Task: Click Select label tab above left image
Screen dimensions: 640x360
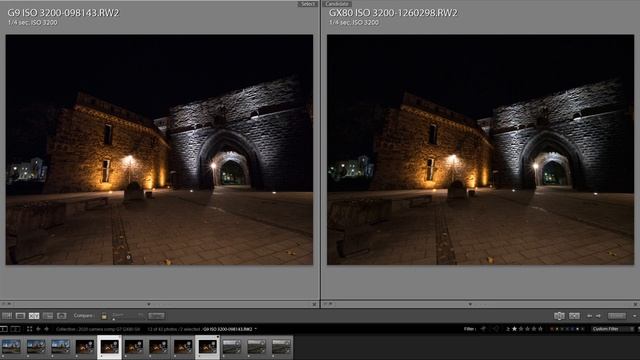Action: pyautogui.click(x=307, y=4)
